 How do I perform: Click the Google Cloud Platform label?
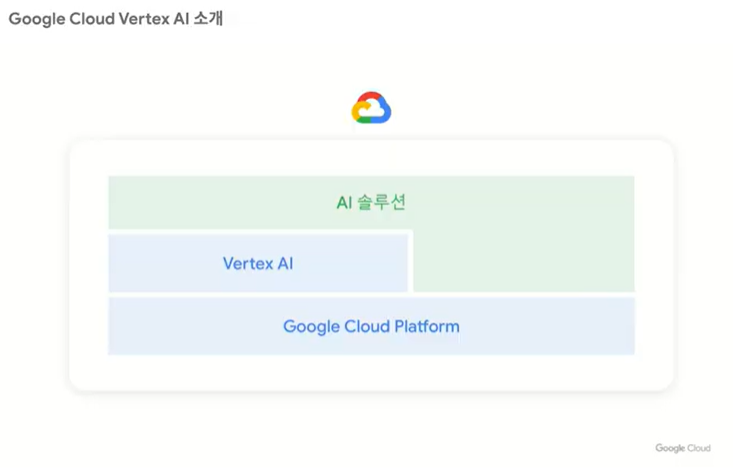(x=371, y=326)
